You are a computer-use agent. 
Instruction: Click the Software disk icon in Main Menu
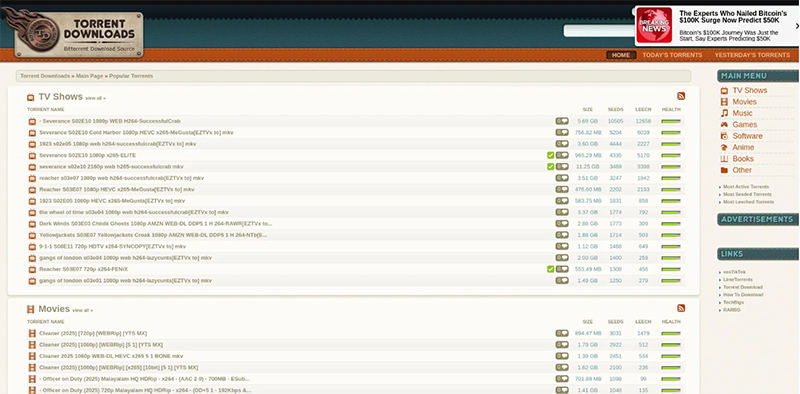pyautogui.click(x=724, y=136)
